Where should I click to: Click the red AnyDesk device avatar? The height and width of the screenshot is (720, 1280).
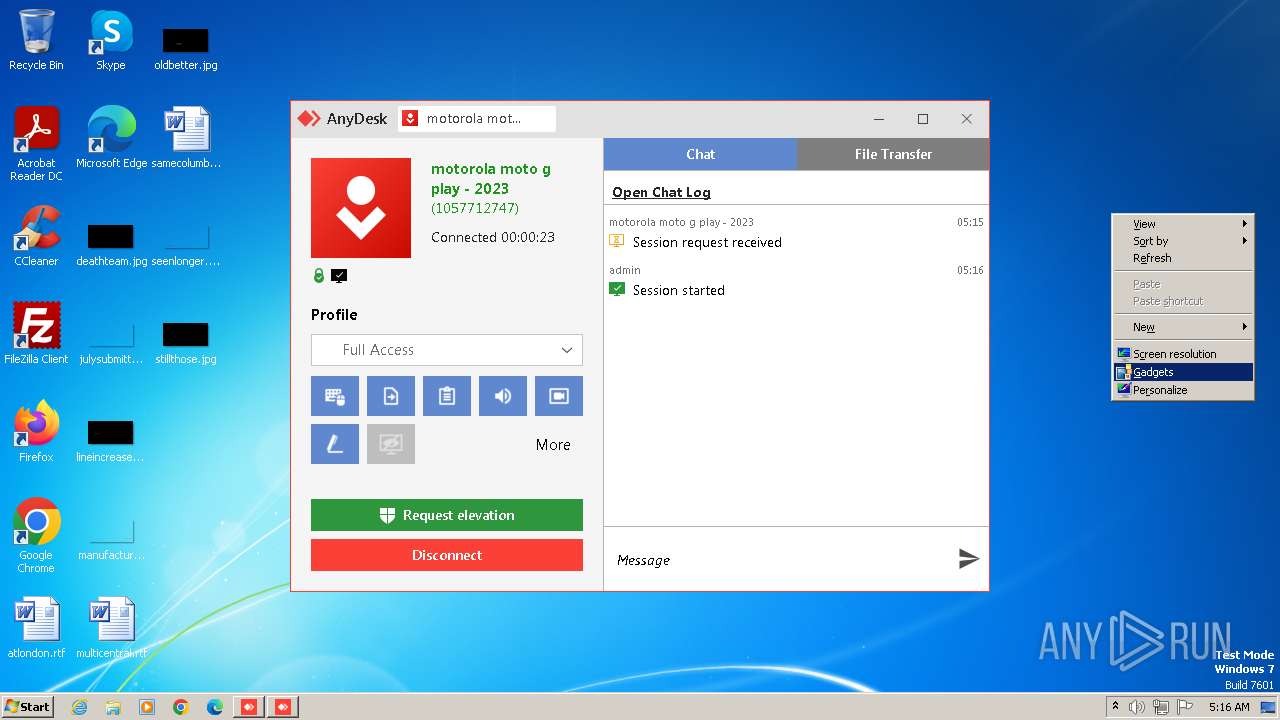pos(361,208)
